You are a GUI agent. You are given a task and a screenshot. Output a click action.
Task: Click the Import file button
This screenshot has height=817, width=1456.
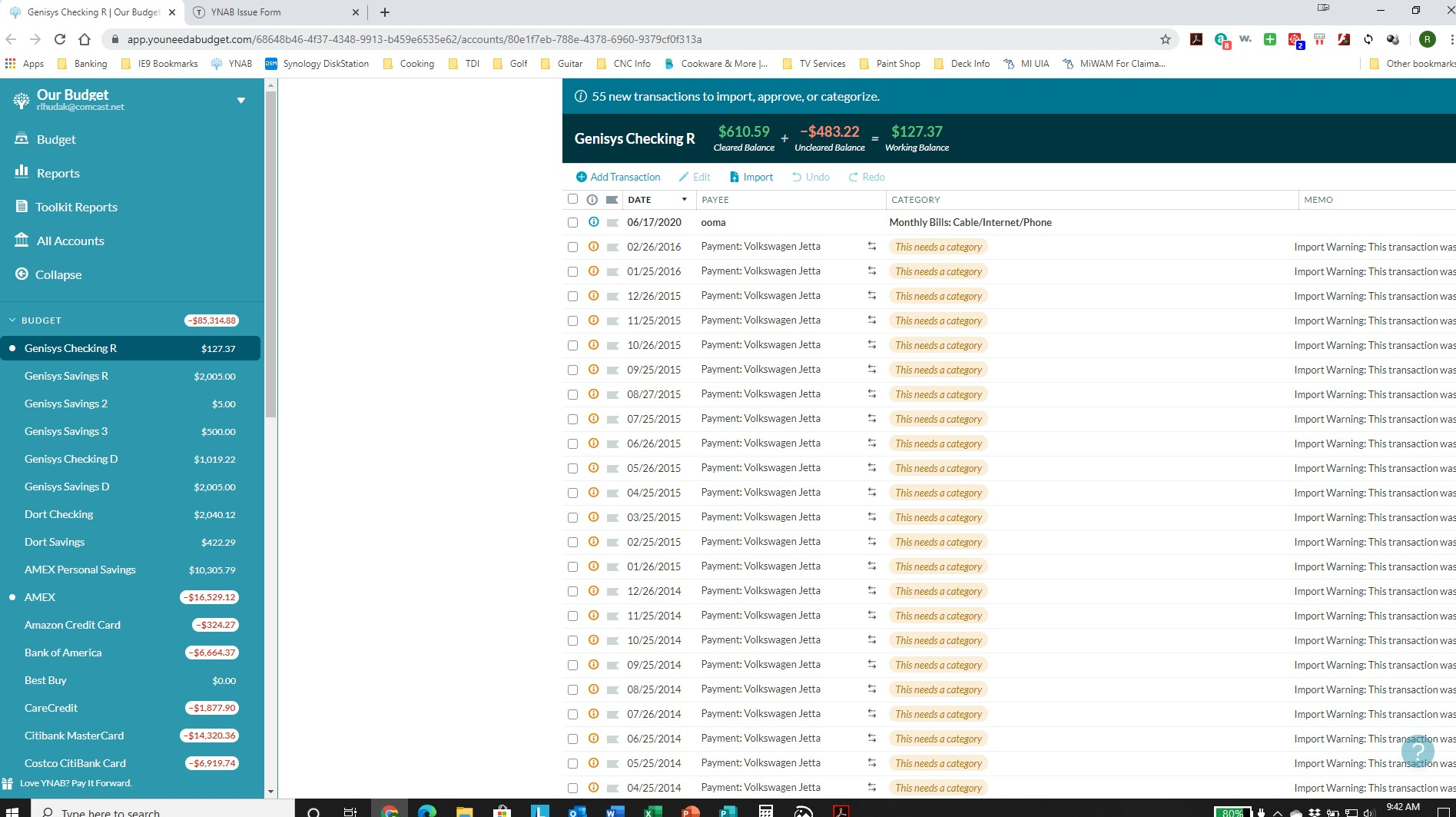[751, 177]
